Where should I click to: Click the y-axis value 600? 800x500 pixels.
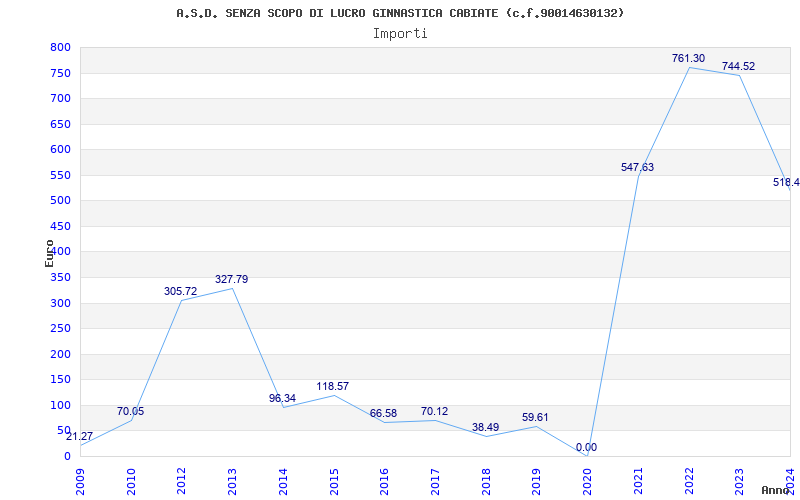[60, 149]
